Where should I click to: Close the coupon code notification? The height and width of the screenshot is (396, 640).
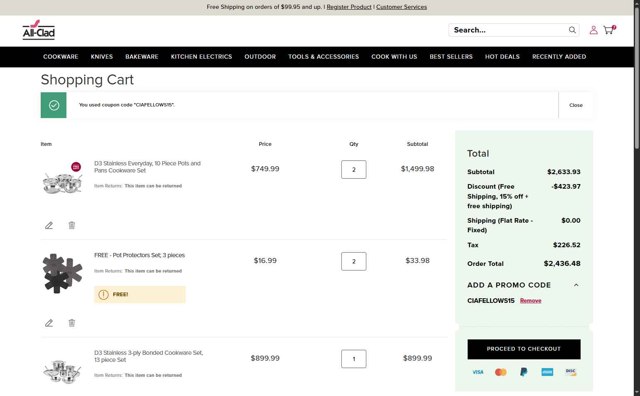pos(576,105)
